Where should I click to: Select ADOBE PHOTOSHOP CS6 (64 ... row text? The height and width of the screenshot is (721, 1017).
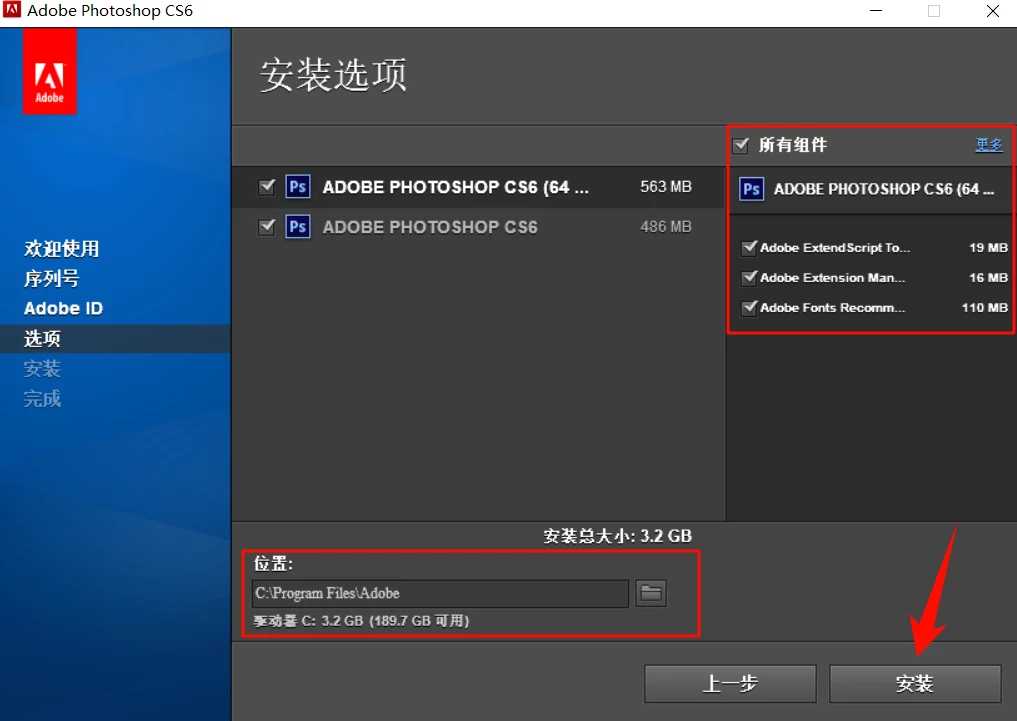[x=456, y=187]
